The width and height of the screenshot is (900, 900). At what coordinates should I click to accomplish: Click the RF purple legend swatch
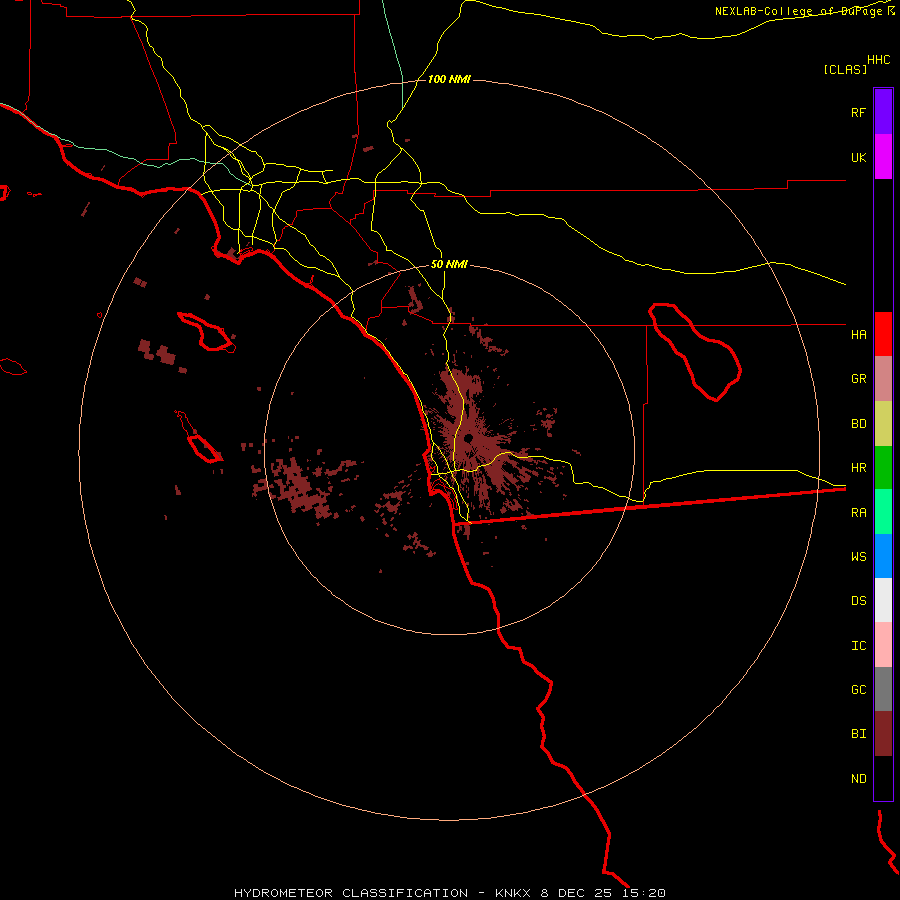[x=883, y=112]
